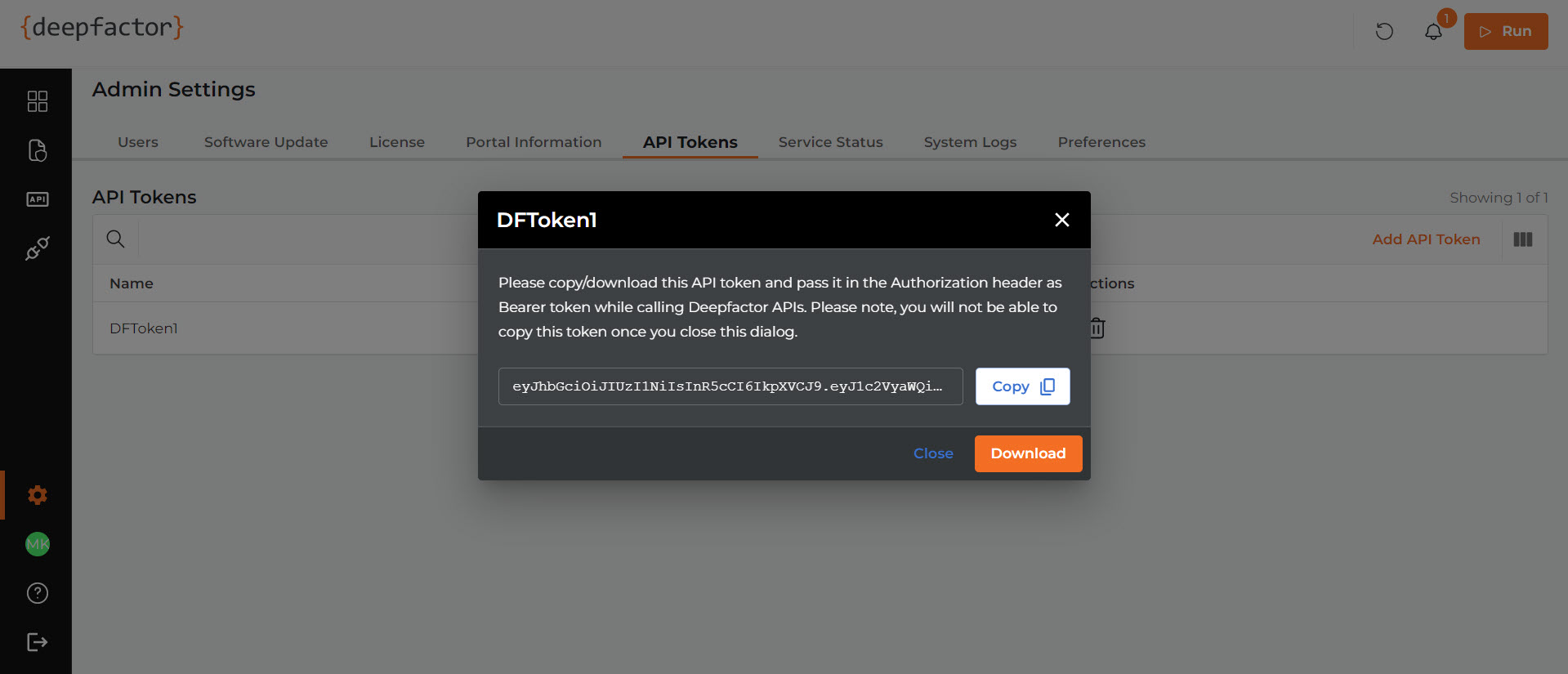
Task: Click the token table search icon
Action: [x=116, y=239]
